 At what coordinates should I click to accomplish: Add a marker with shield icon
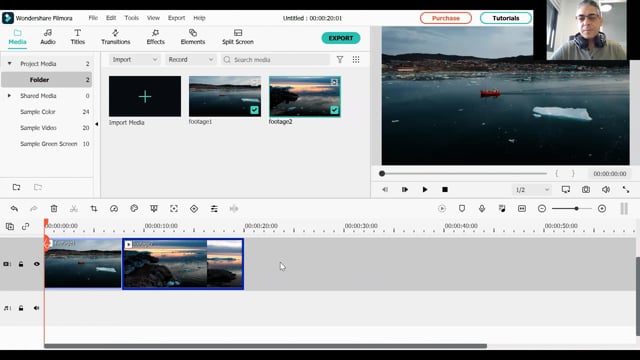tap(462, 209)
